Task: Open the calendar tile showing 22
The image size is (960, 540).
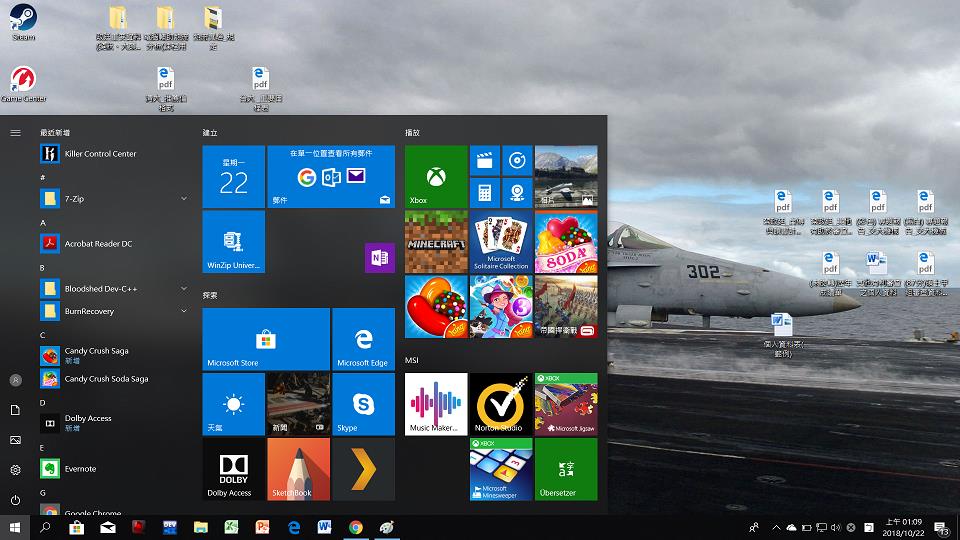Action: pos(233,176)
